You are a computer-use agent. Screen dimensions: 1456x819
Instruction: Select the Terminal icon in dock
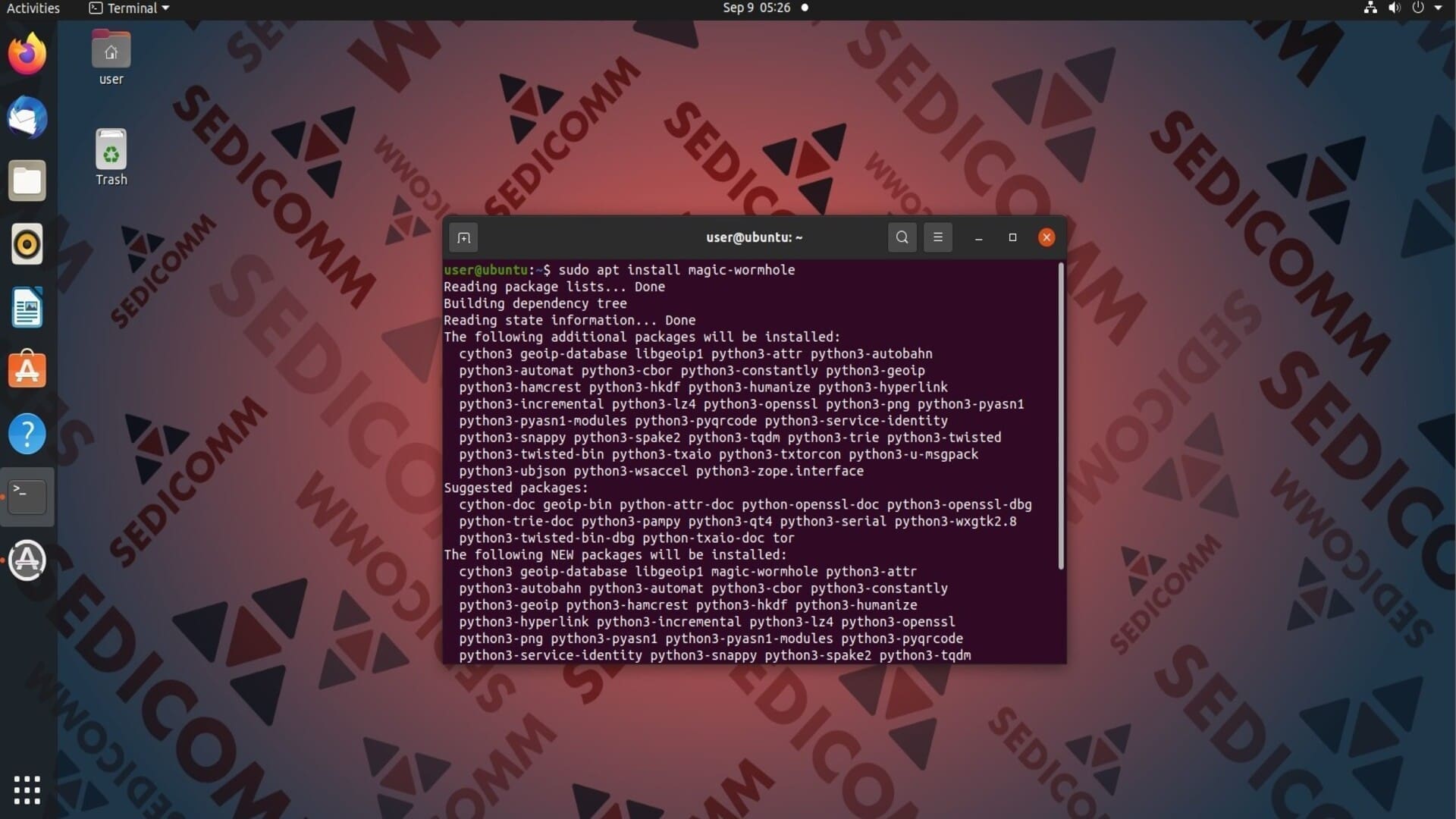[27, 497]
